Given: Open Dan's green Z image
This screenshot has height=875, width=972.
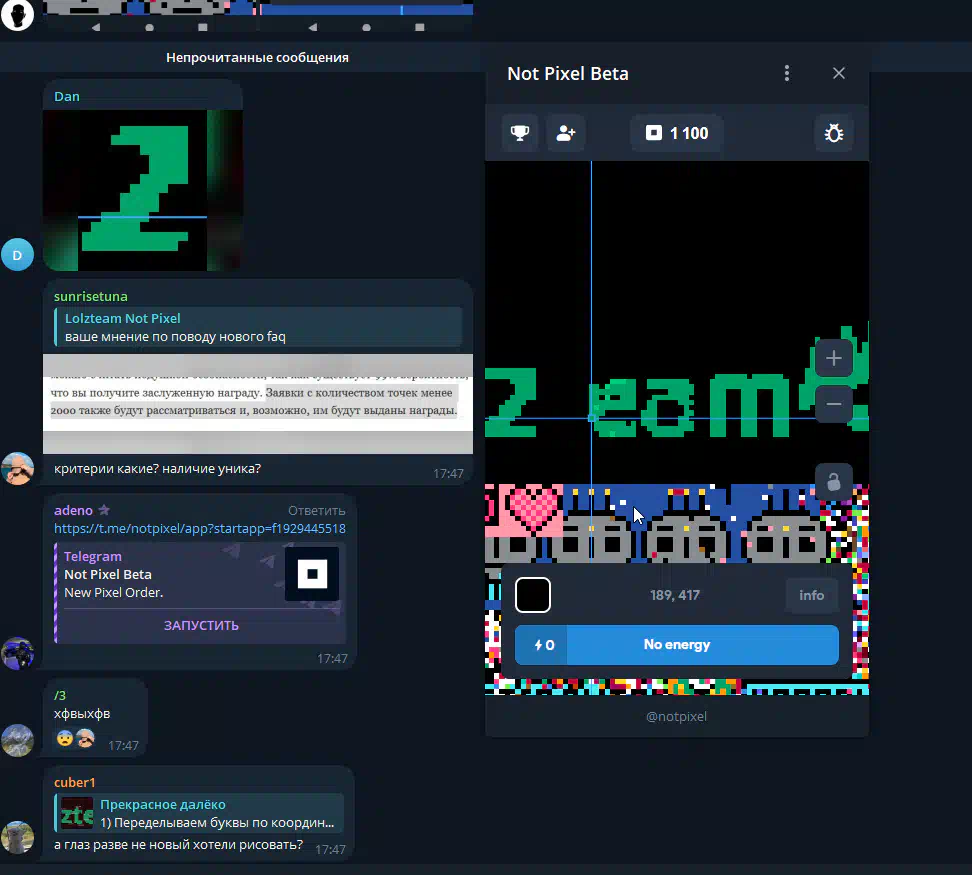Looking at the screenshot, I should [143, 190].
